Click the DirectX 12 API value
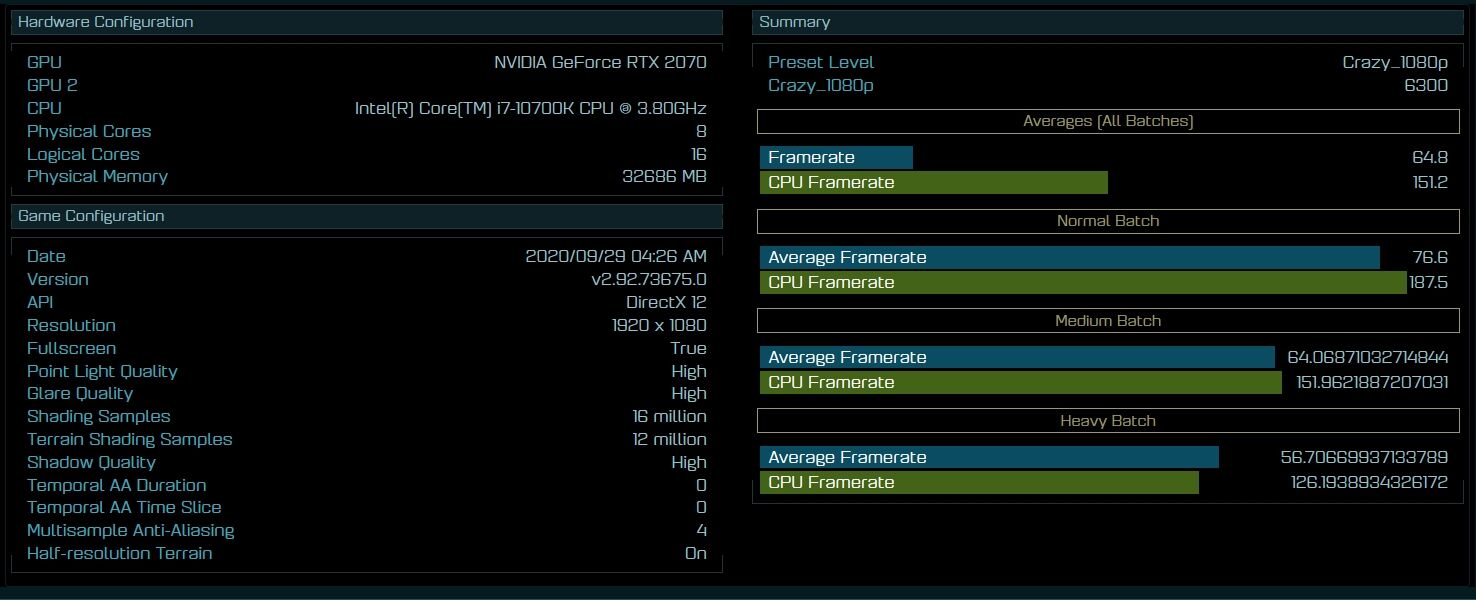The image size is (1476, 600). tap(666, 302)
